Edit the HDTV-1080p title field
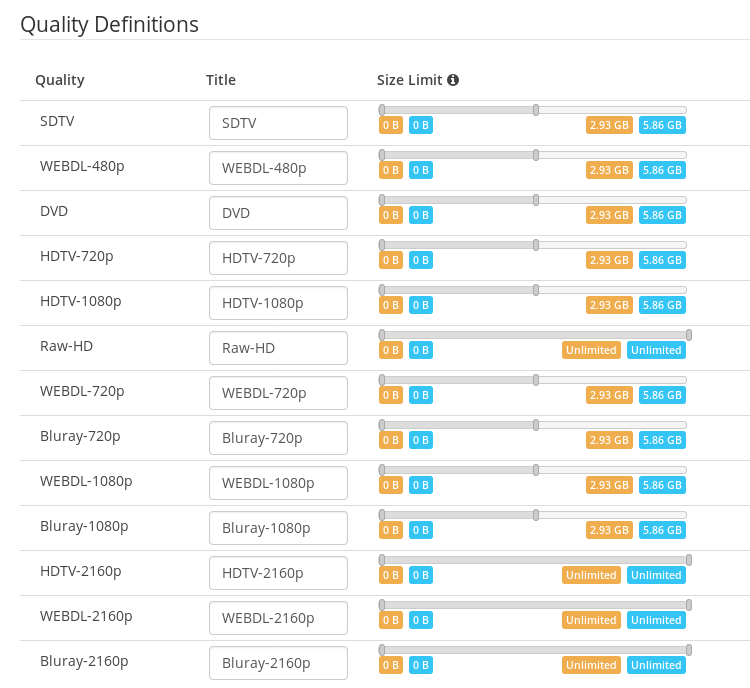750x688 pixels. coord(278,303)
